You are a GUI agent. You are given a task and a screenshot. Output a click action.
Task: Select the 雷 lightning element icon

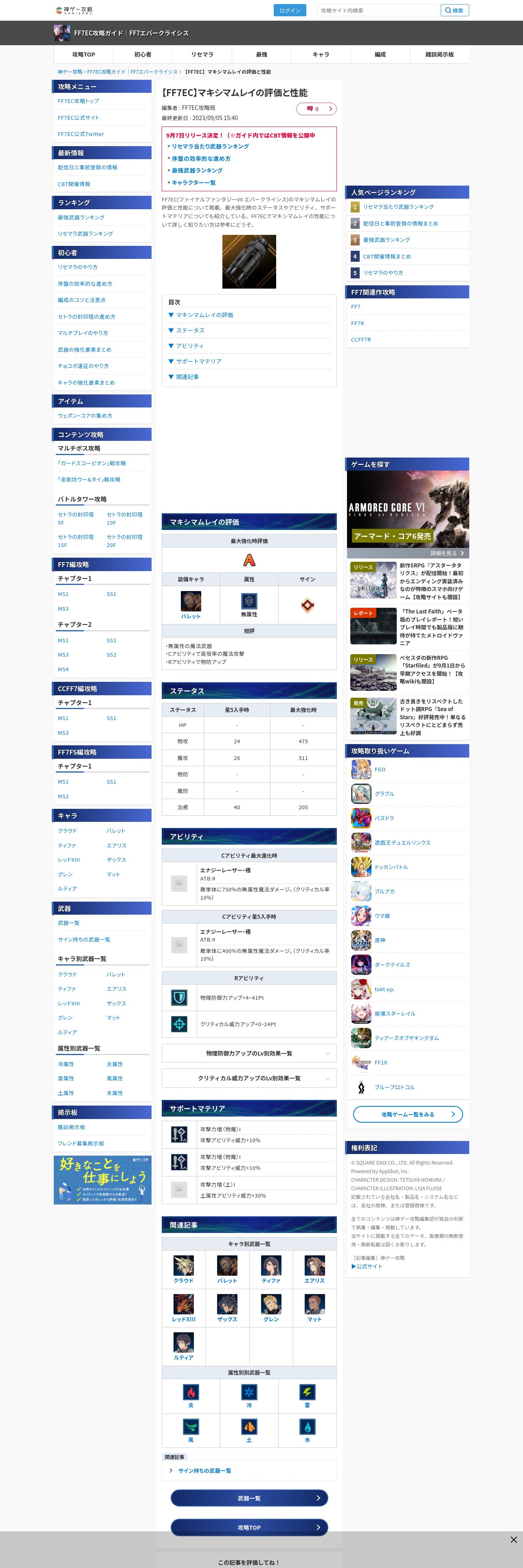(x=308, y=1392)
